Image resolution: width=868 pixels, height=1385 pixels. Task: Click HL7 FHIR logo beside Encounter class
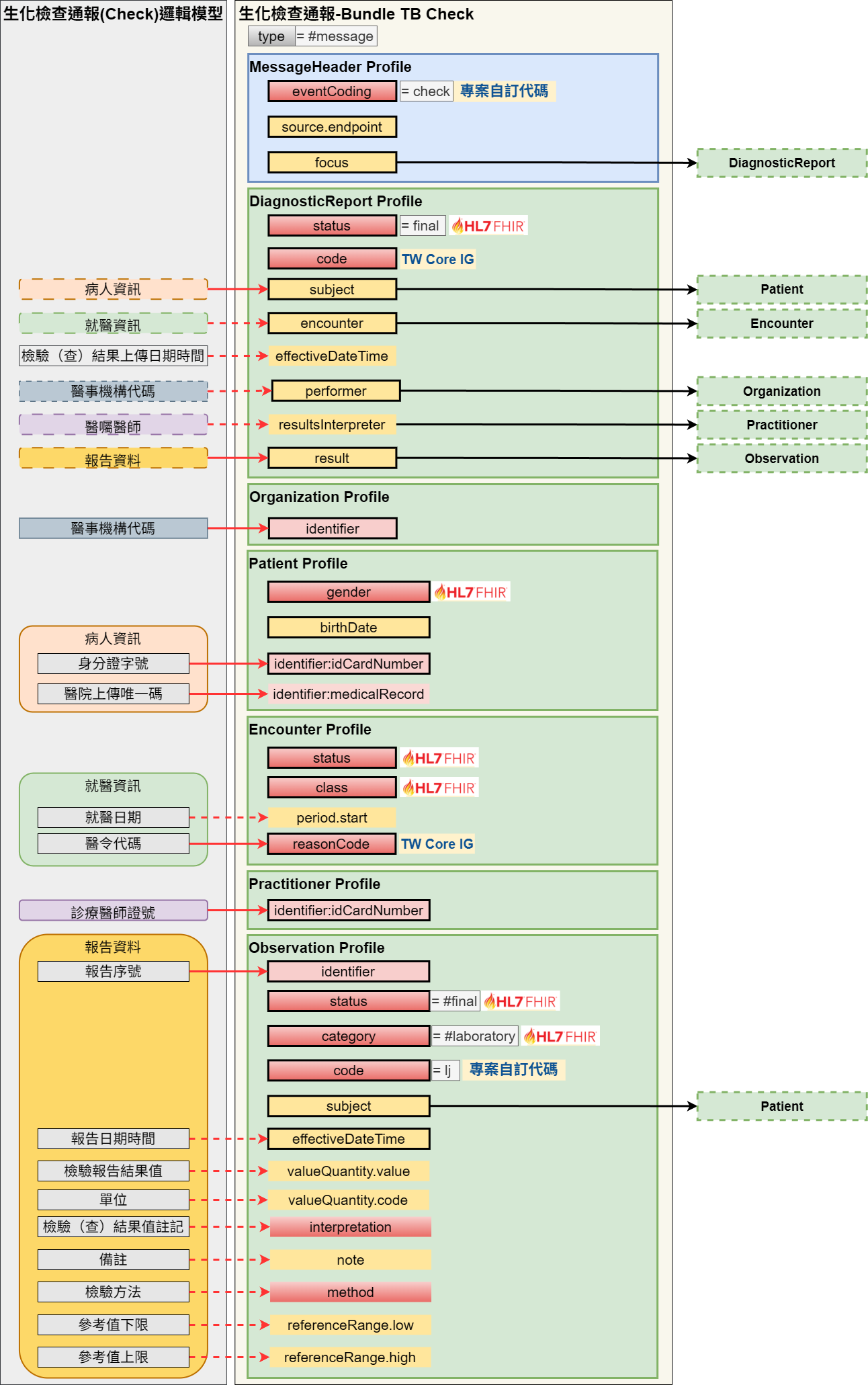pos(439,788)
